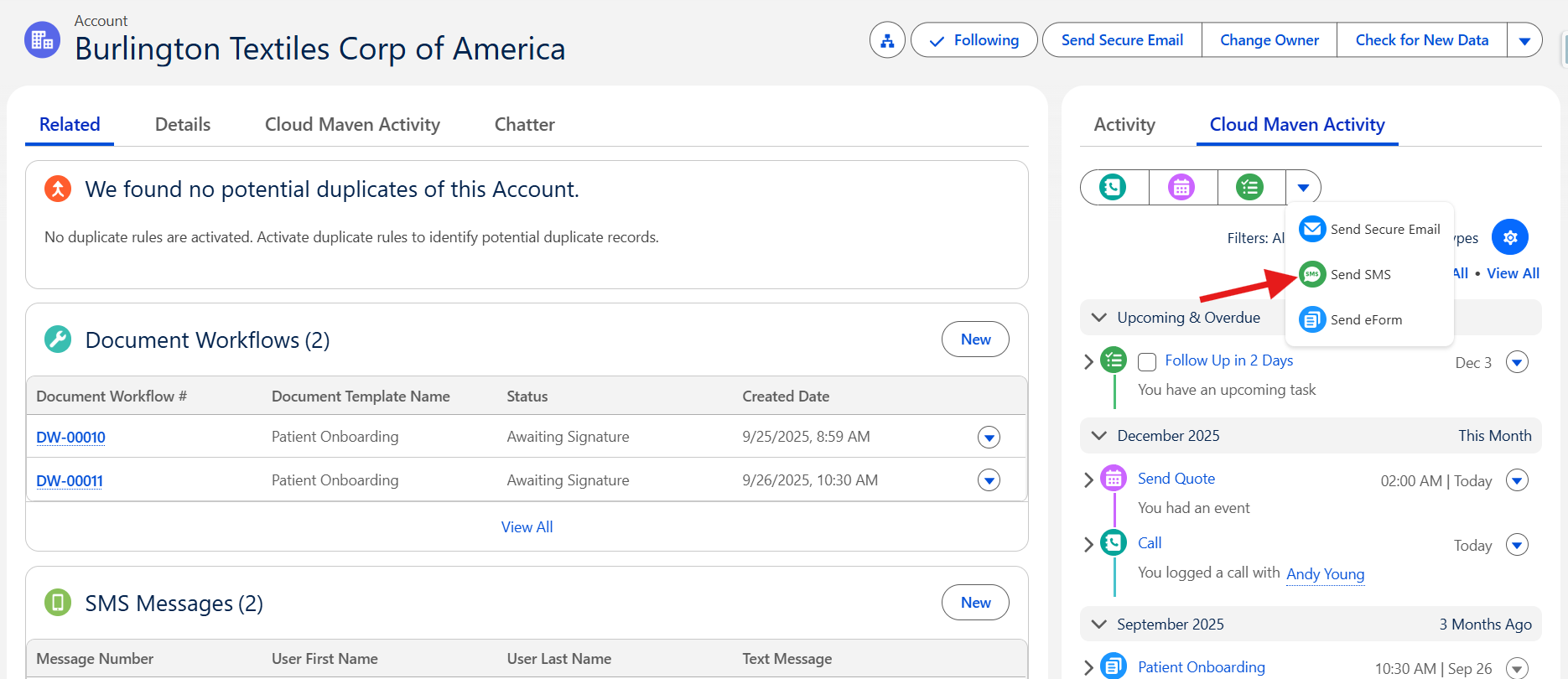Choose Send Secure Email from dropdown menu
This screenshot has width=1568, height=679.
[x=1369, y=229]
